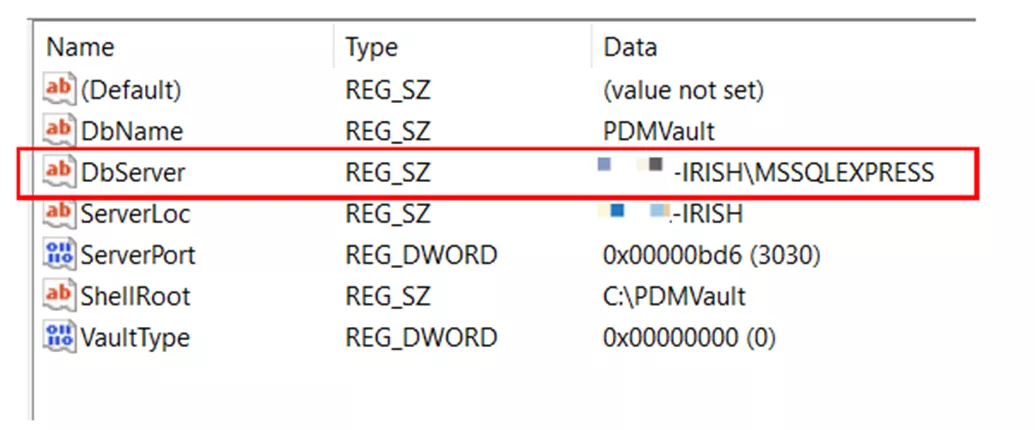Sort entries by the Type column header
The height and width of the screenshot is (430, 1035).
click(x=372, y=47)
